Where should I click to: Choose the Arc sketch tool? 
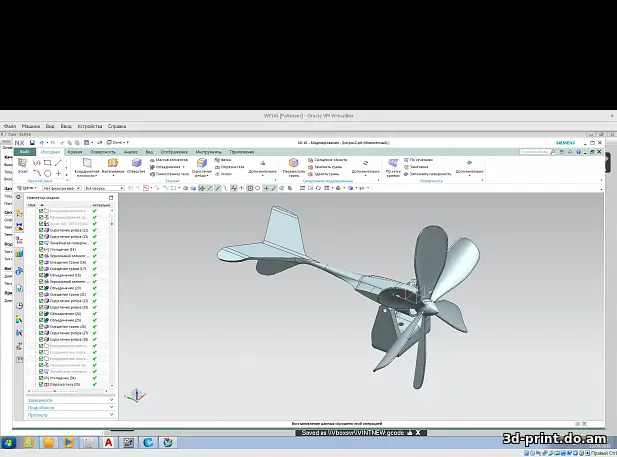coord(37,173)
